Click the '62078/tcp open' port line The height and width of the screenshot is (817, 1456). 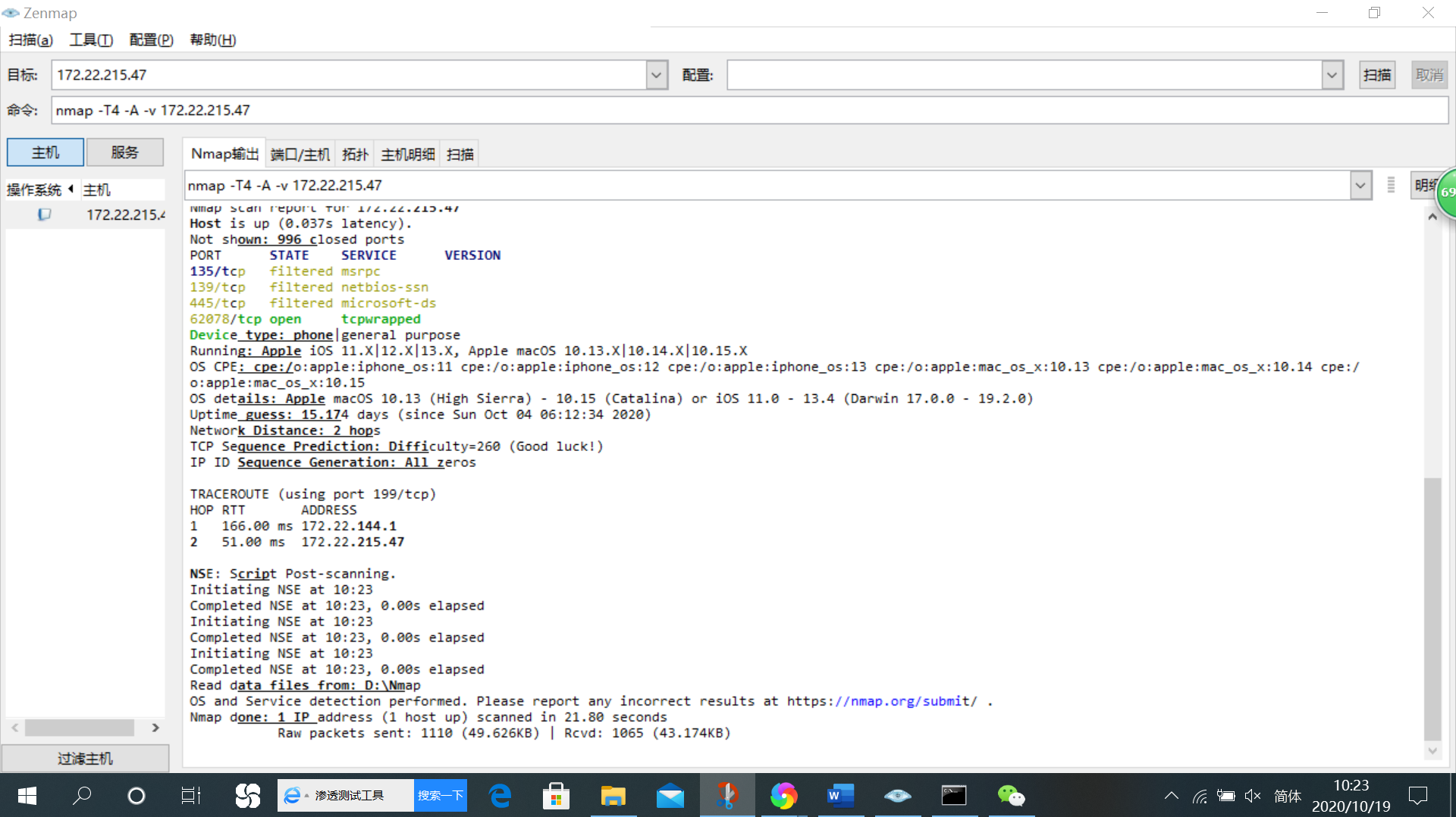coord(305,319)
